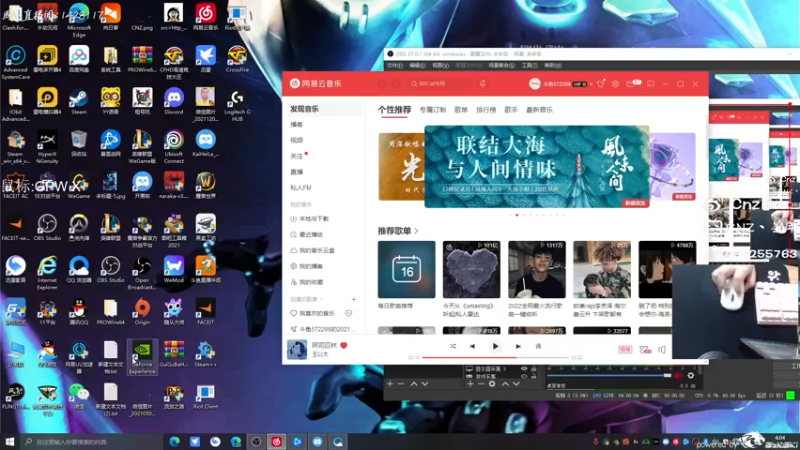The image size is (800, 450).
Task: Open lyrics view with the 词 icon
Action: click(x=538, y=346)
